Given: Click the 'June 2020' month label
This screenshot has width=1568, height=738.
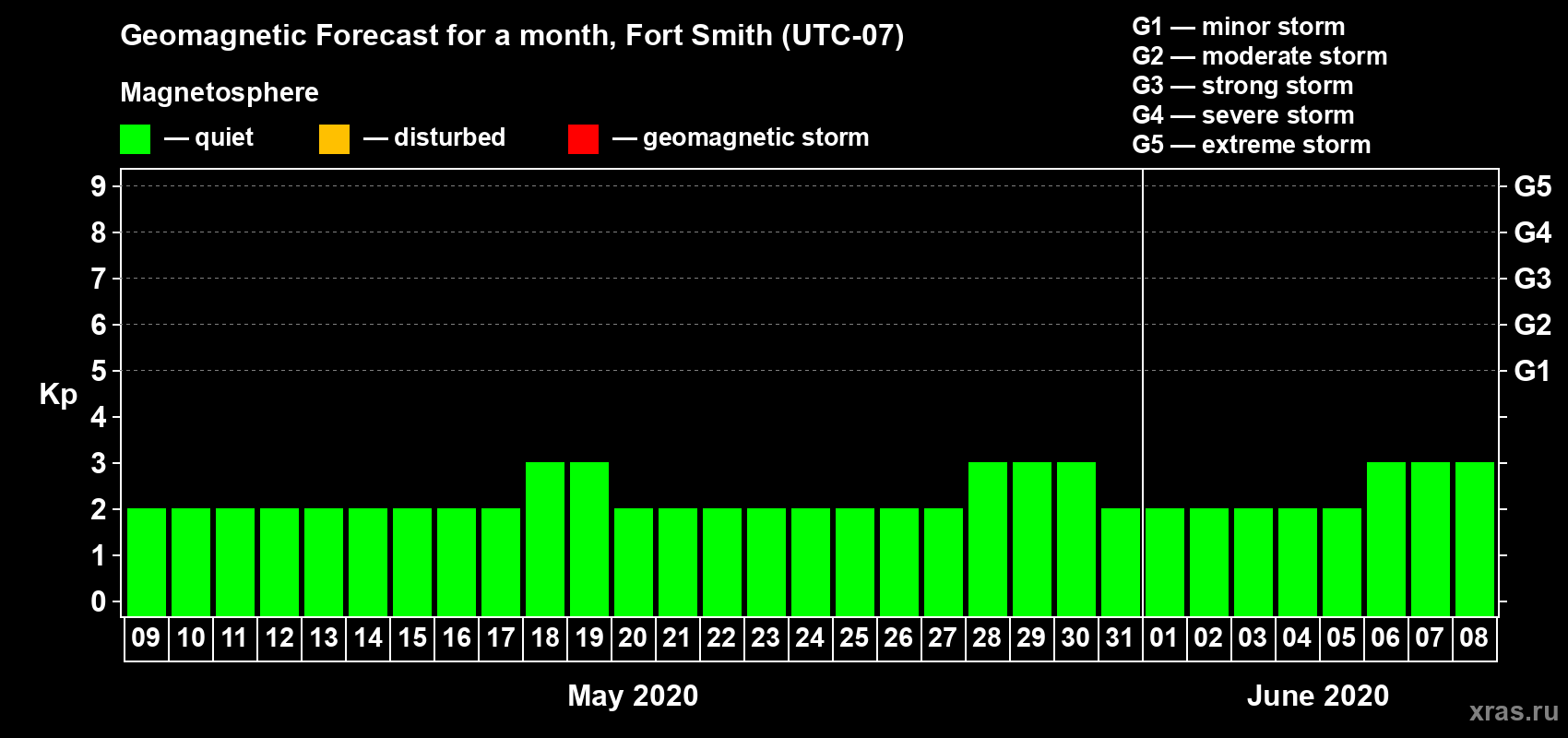Looking at the screenshot, I should (x=1318, y=696).
